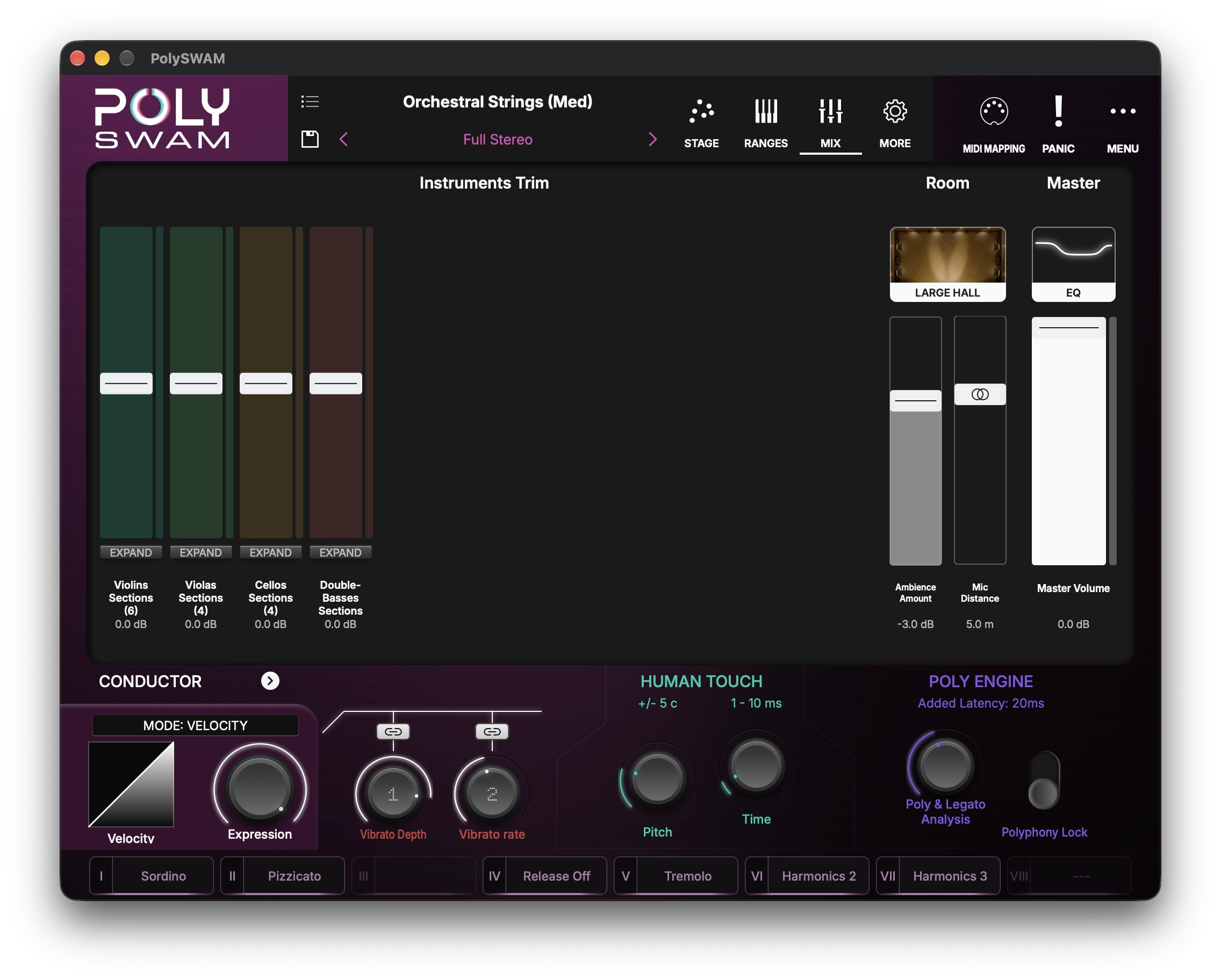Click the Human Touch Pitch knob

657,778
